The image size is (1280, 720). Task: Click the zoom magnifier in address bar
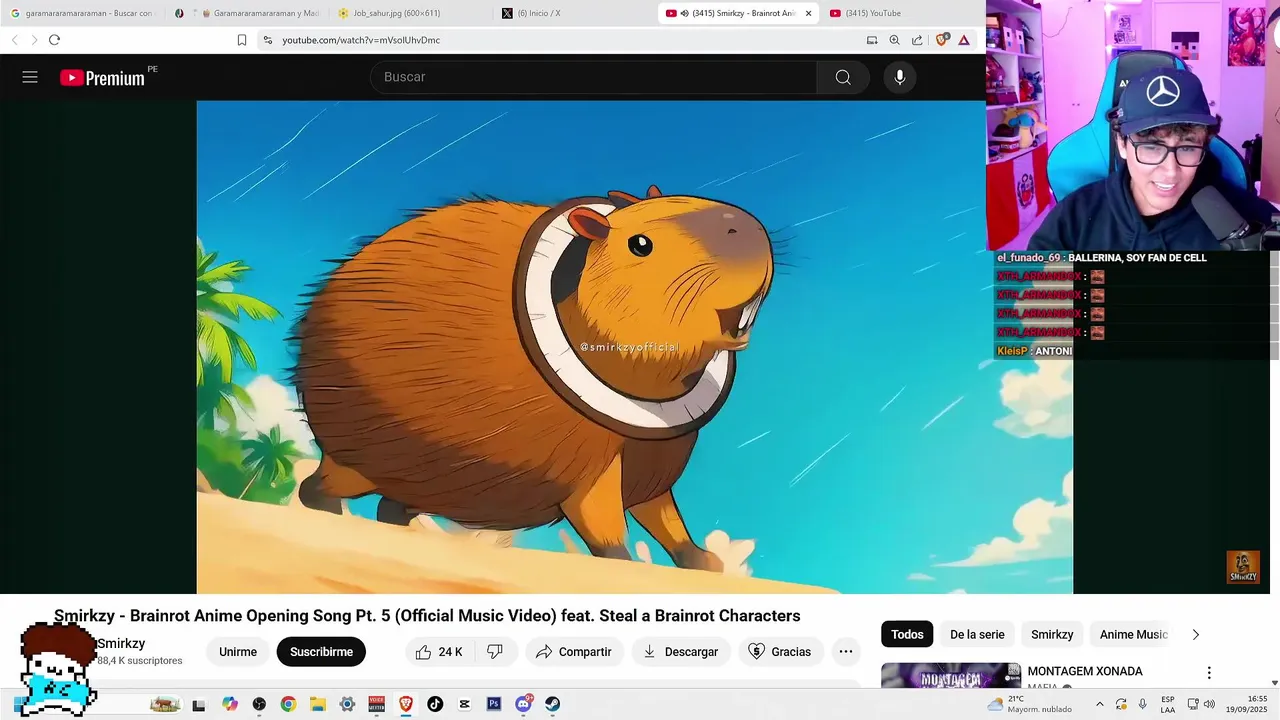coord(894,40)
